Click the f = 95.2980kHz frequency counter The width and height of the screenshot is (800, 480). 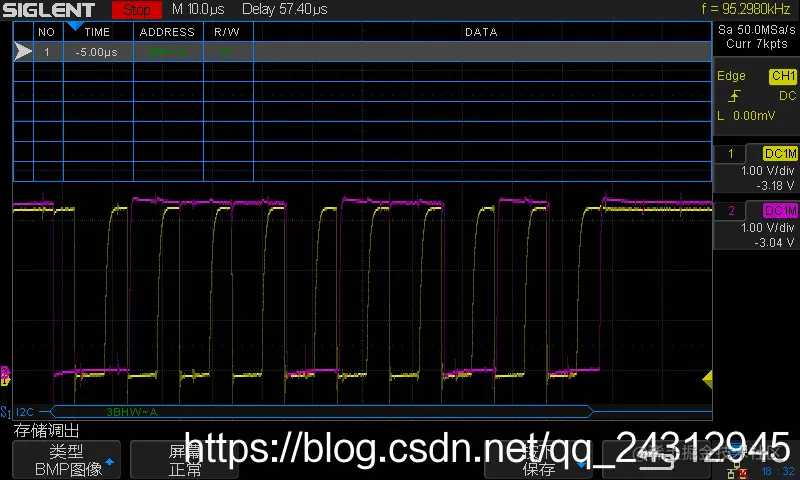[x=746, y=9]
